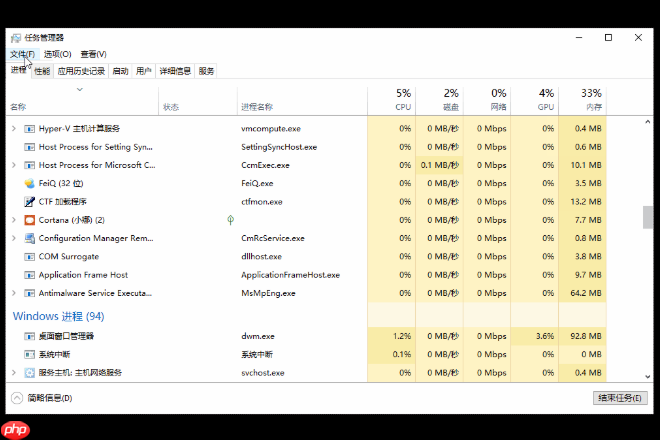Sort by the 状态 column header
This screenshot has height=440, width=660.
(198, 100)
